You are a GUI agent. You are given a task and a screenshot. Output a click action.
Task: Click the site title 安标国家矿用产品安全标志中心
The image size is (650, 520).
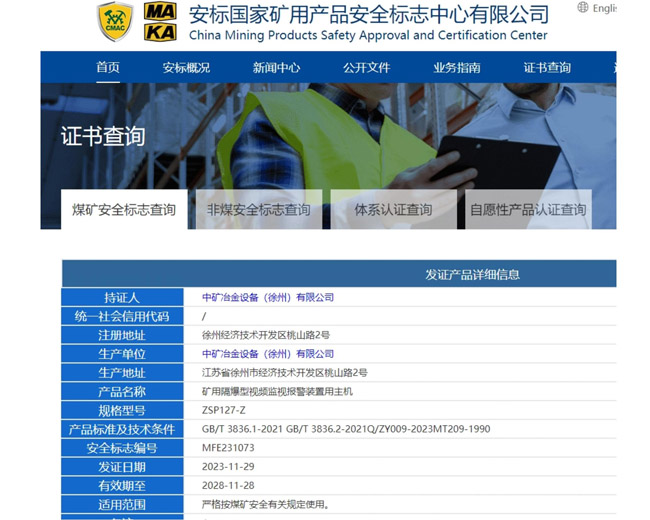pos(368,14)
